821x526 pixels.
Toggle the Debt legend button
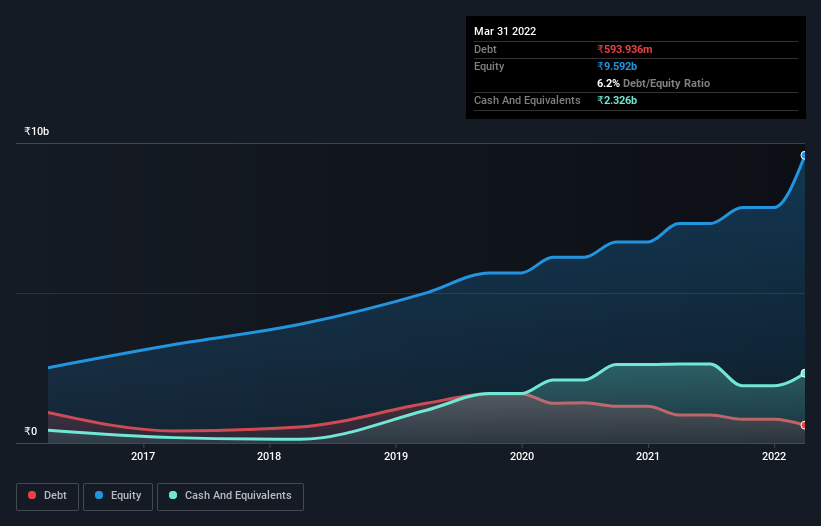(x=48, y=497)
